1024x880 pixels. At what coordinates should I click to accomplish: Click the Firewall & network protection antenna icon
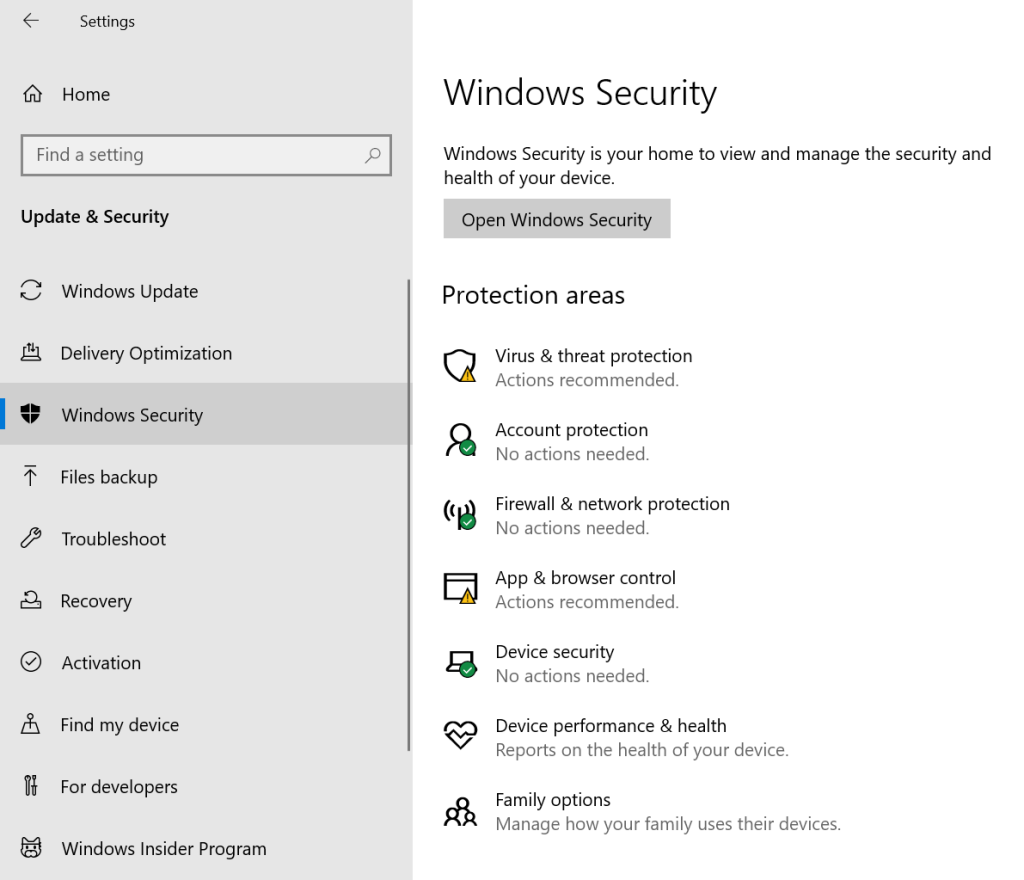460,514
